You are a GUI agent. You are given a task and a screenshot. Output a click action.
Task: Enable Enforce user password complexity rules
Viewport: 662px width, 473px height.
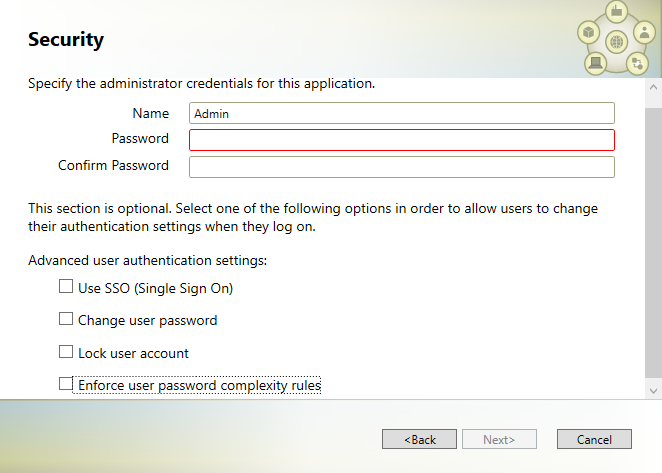coord(66,383)
